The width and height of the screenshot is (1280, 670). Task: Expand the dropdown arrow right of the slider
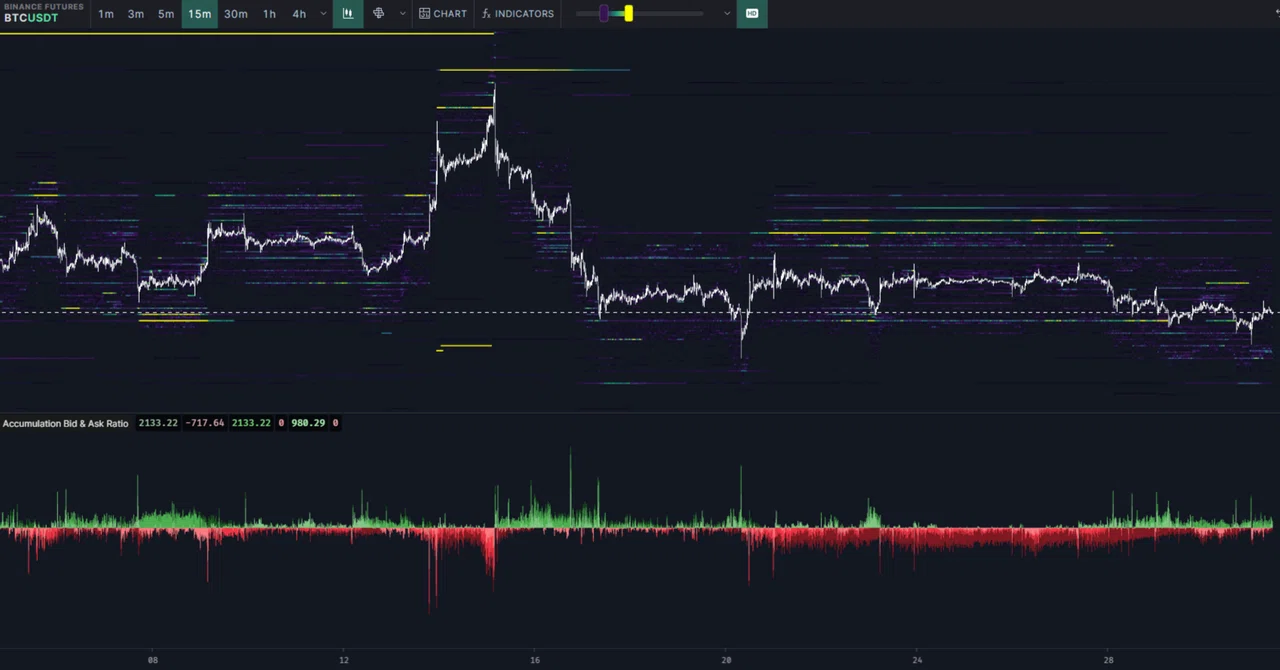(x=727, y=14)
